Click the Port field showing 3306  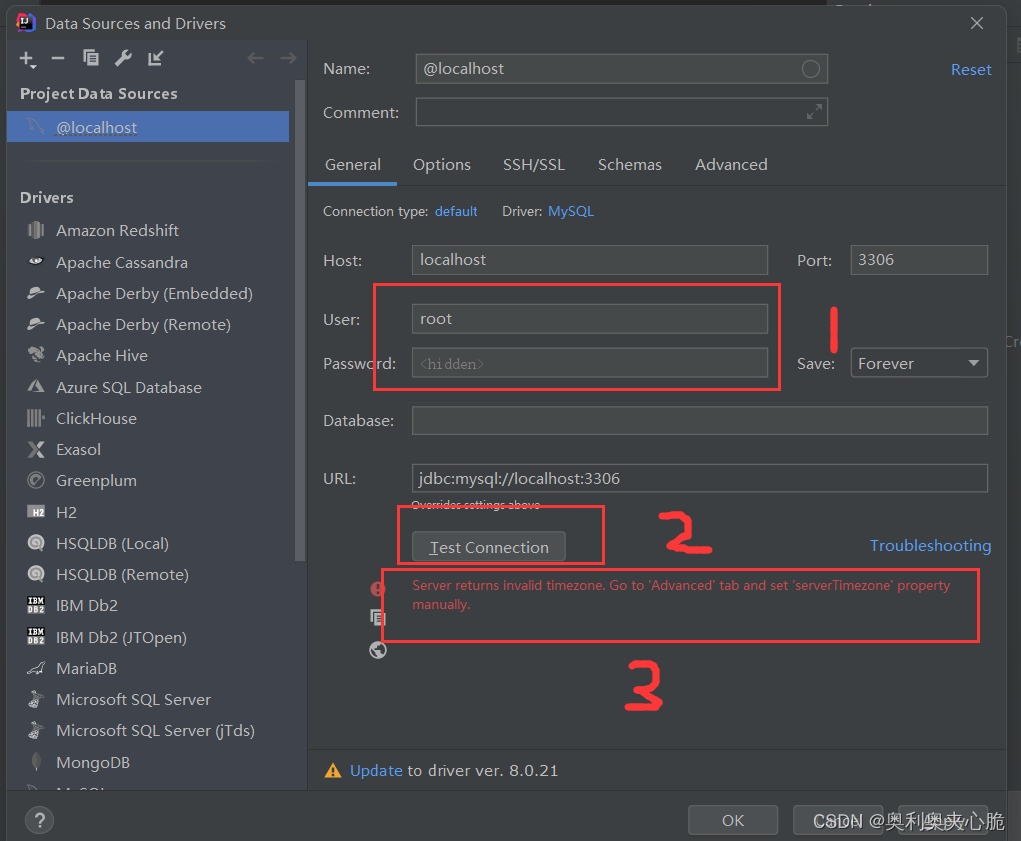[x=919, y=260]
